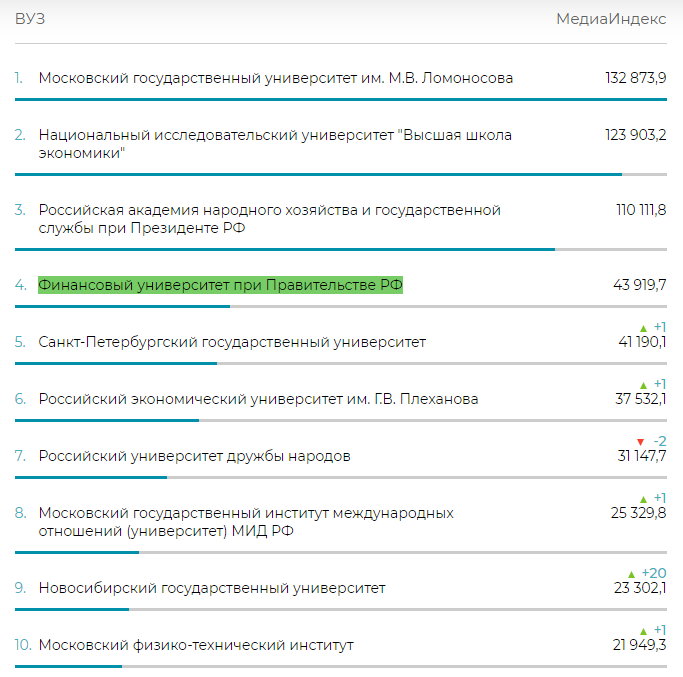
Task: Open Московский государственный университет им. Ломоносова
Action: coord(276,78)
